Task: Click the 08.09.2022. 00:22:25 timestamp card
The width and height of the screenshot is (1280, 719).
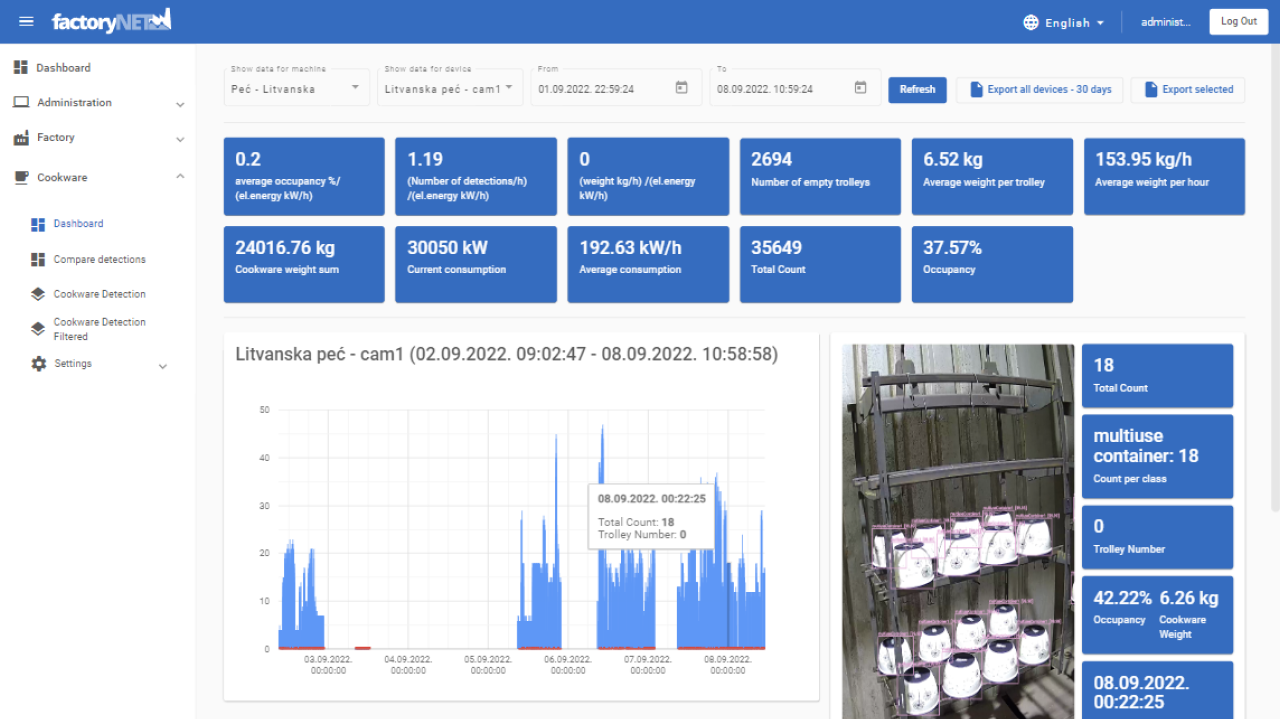Action: click(x=1157, y=690)
